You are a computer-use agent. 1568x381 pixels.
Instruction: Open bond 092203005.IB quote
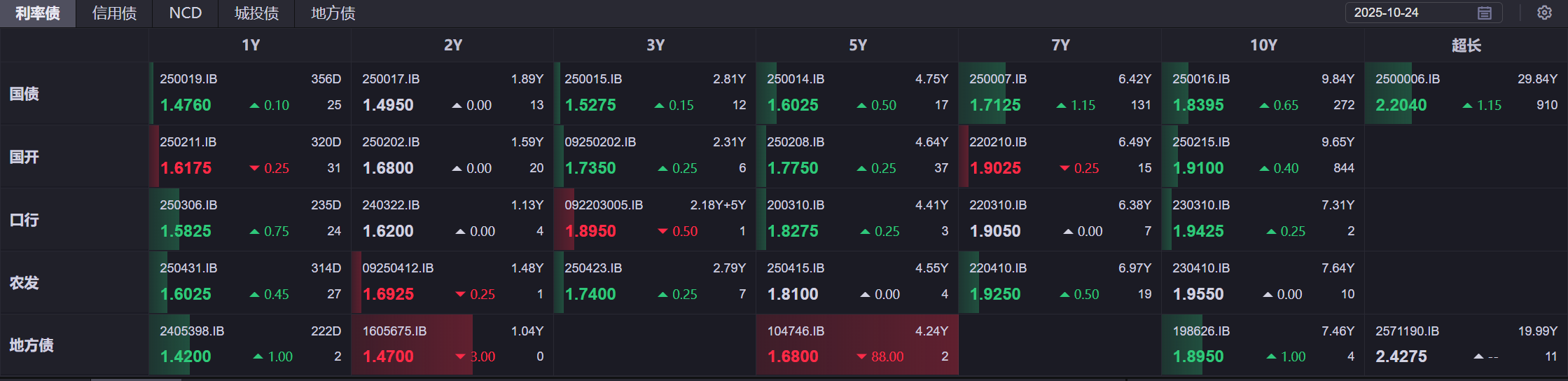(604, 205)
